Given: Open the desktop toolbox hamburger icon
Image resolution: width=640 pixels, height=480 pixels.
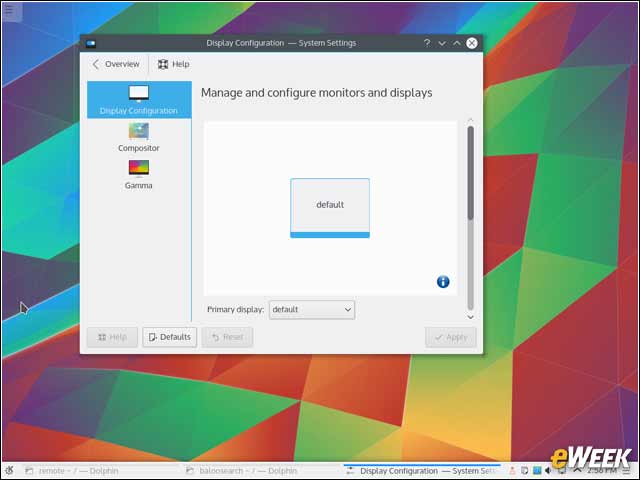Looking at the screenshot, I should [10, 11].
